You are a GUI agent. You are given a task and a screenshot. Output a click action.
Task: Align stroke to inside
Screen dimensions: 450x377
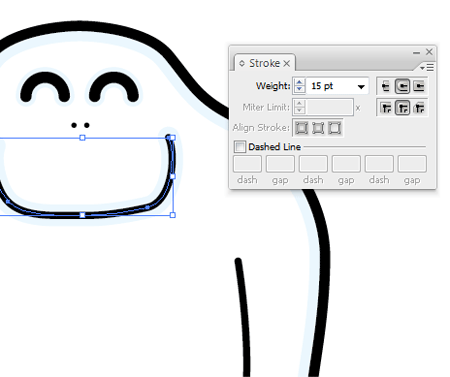[x=318, y=128]
